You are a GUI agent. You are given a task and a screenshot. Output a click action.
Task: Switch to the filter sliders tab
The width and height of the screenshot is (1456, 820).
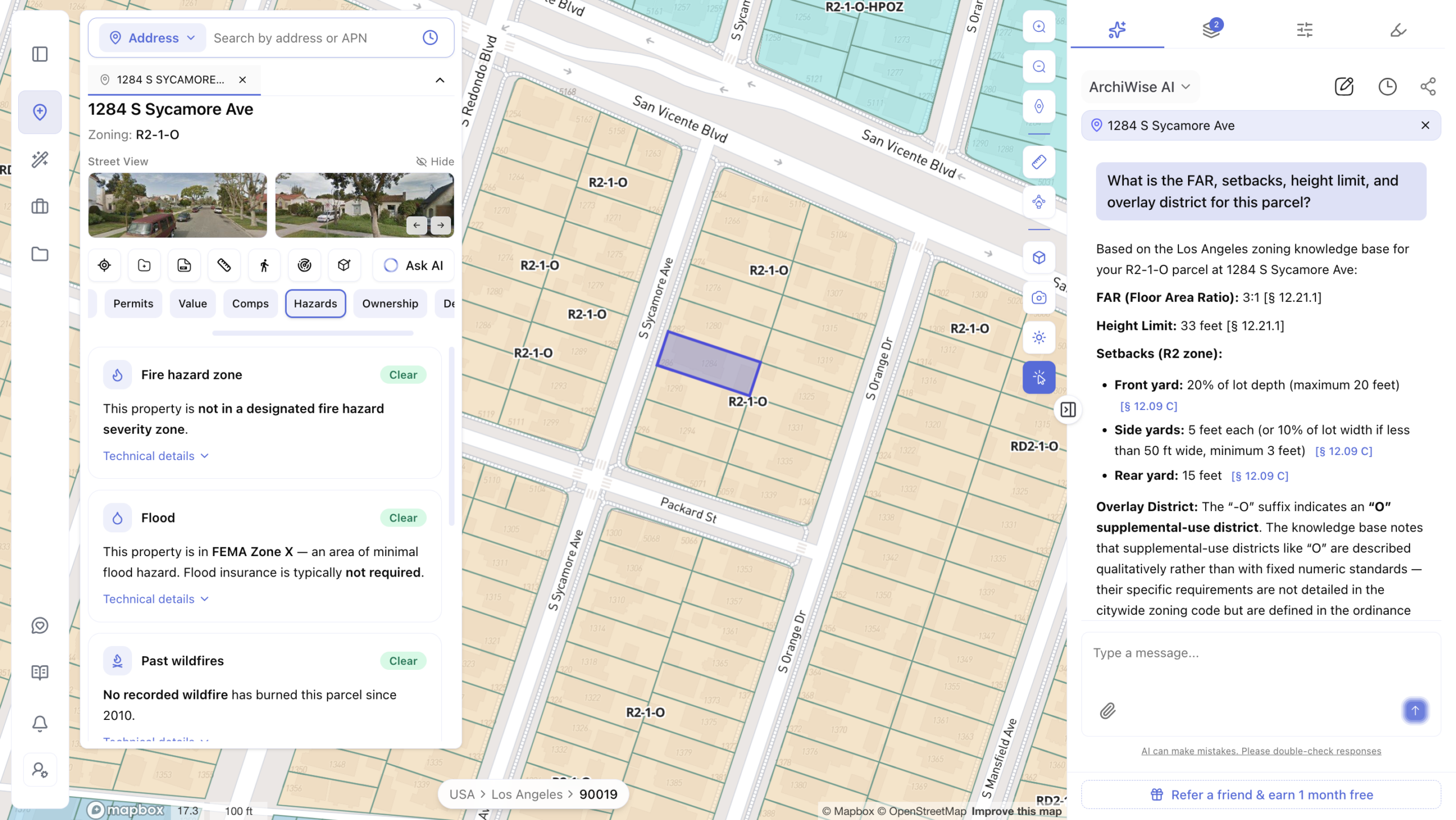pos(1305,30)
